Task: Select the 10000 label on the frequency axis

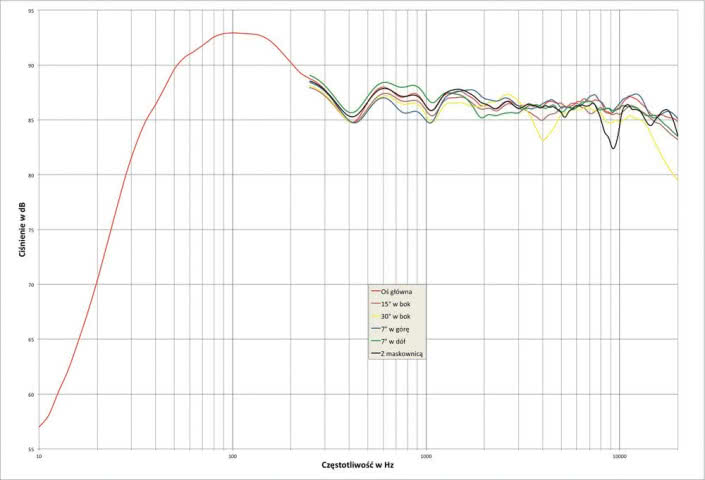Action: pos(619,456)
